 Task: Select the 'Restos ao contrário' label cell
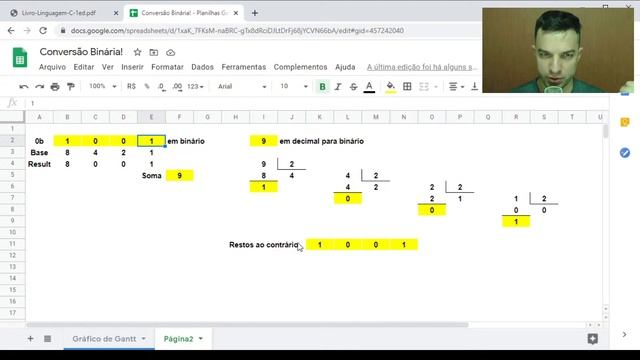263,244
